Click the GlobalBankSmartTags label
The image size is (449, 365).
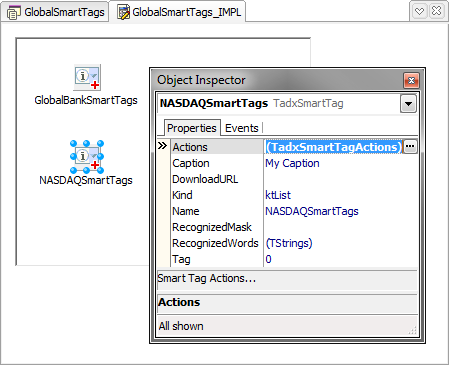point(86,100)
